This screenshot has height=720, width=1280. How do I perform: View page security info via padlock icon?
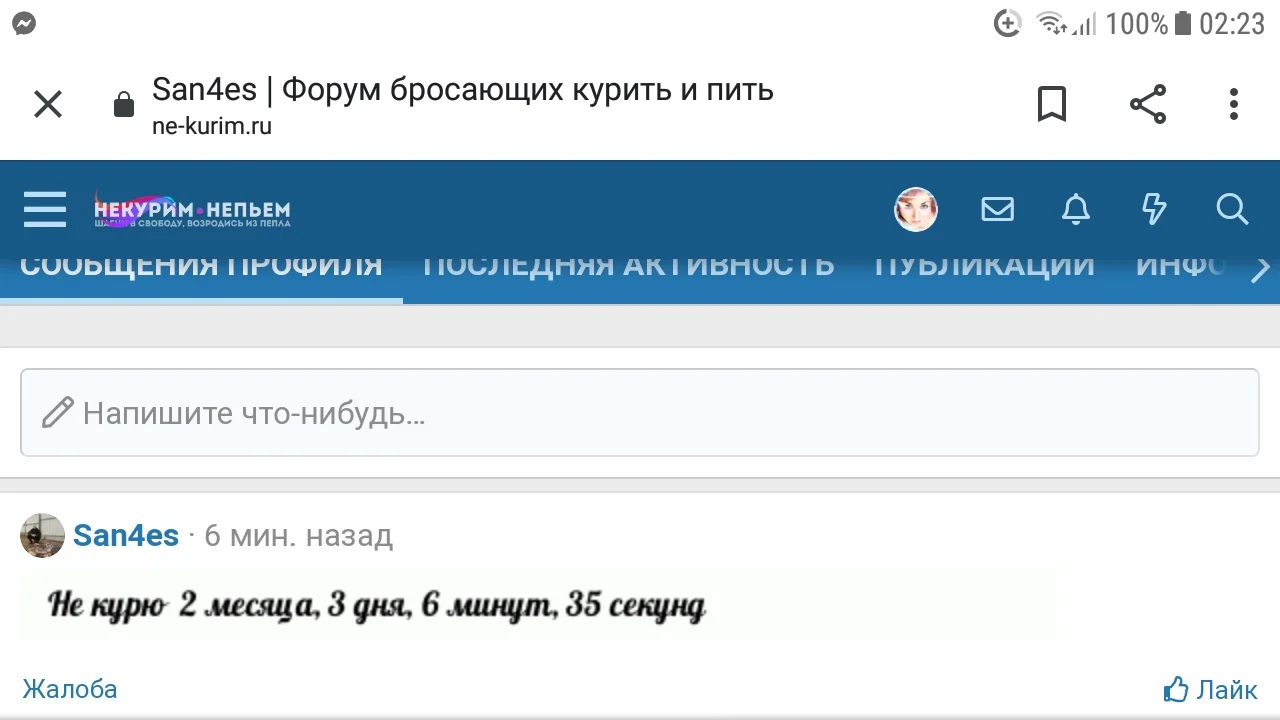point(123,103)
